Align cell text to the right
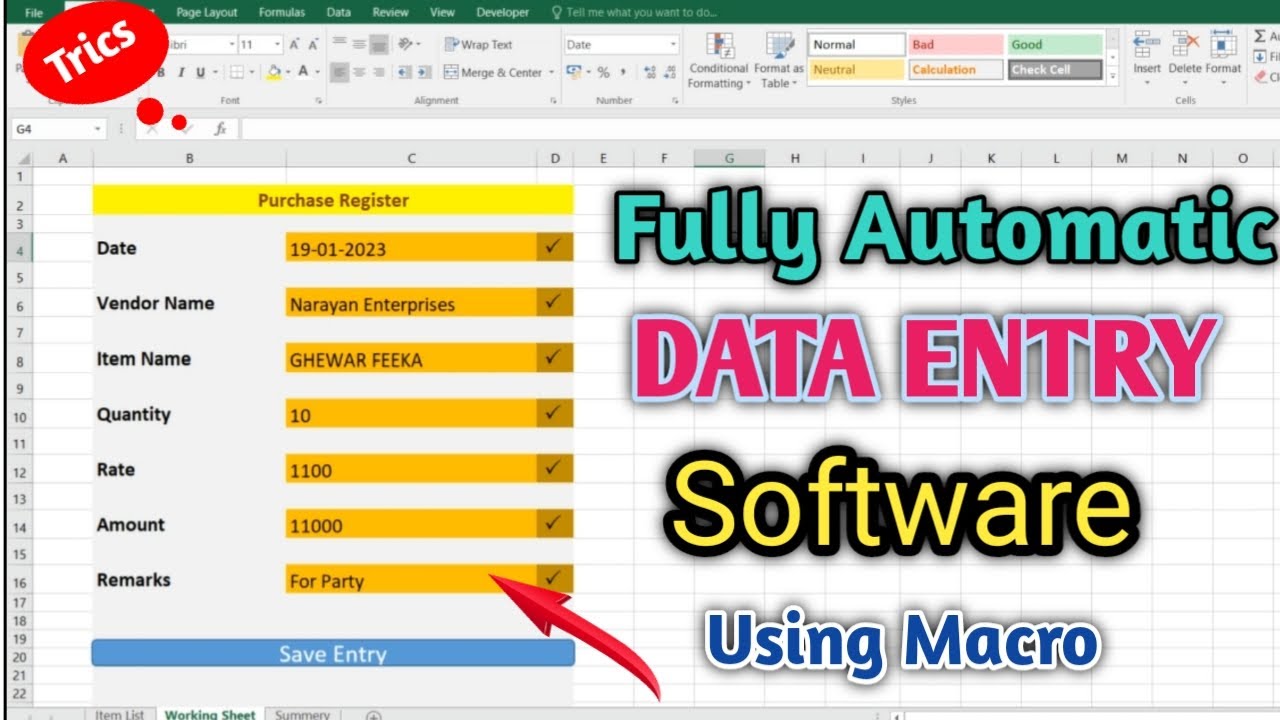This screenshot has height=720, width=1280. point(379,72)
